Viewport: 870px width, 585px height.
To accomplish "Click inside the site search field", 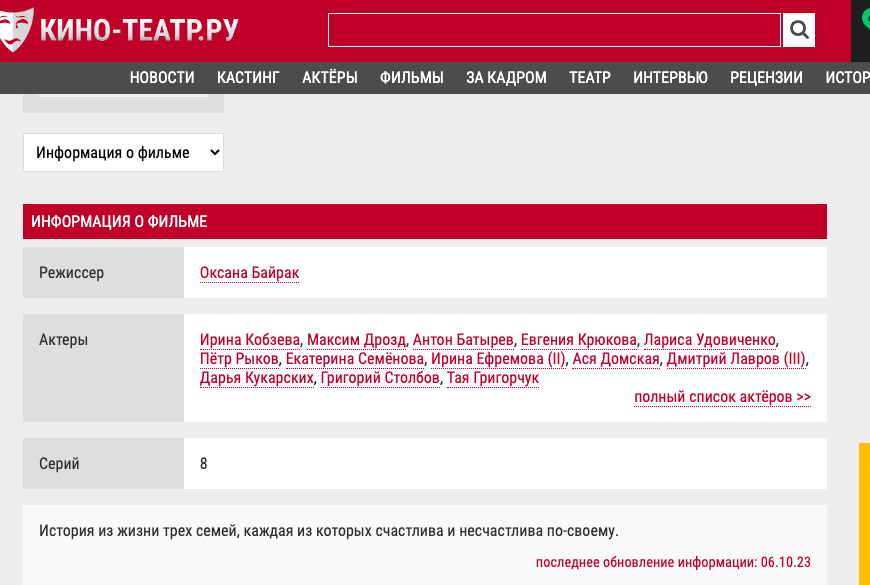I will click(554, 30).
